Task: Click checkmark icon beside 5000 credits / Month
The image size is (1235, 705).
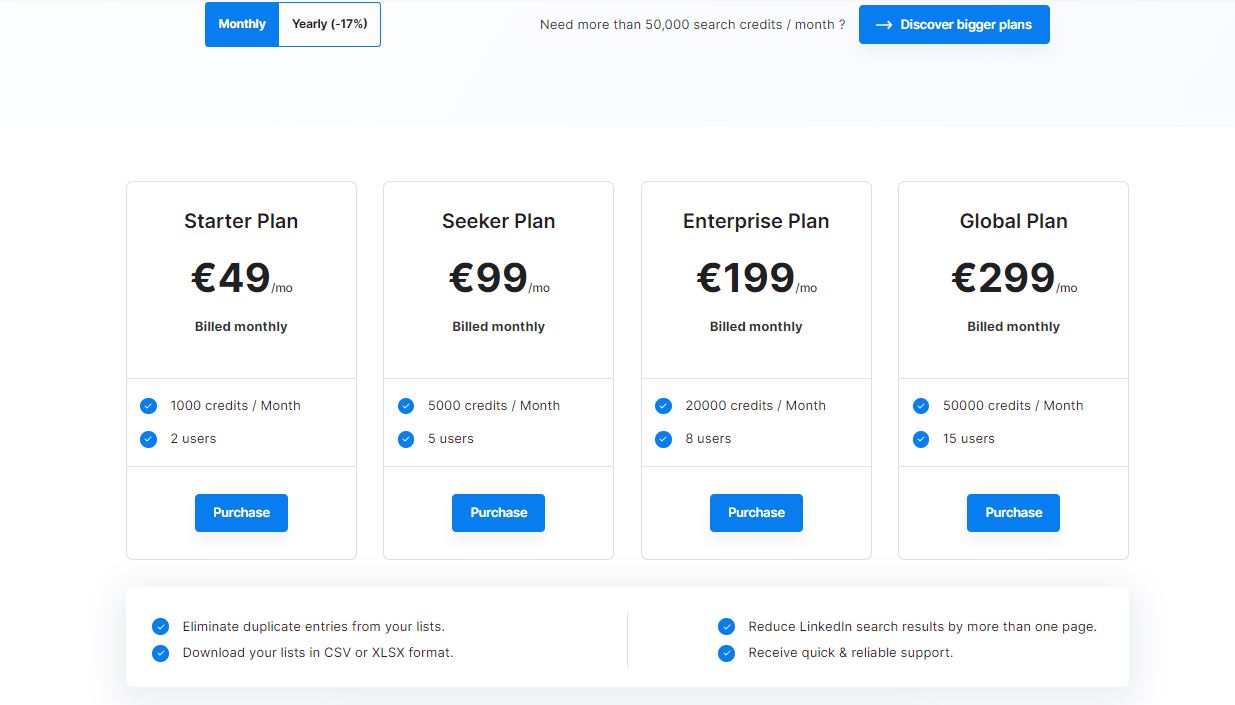Action: pyautogui.click(x=406, y=406)
